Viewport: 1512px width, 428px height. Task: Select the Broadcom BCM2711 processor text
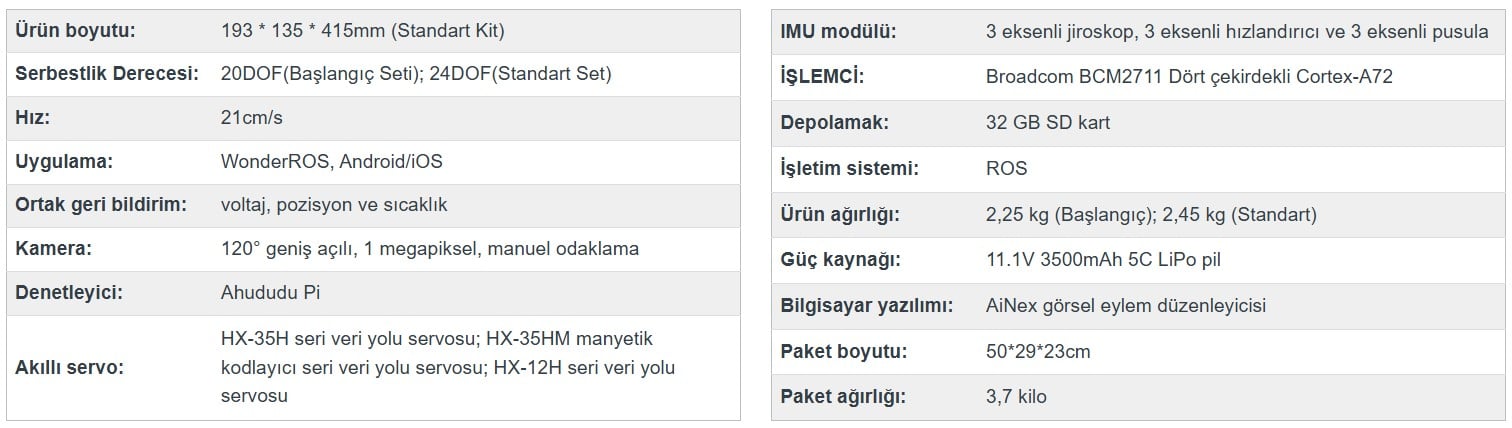[1189, 77]
